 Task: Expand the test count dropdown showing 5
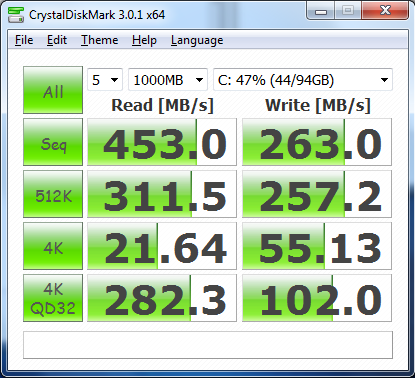105,80
